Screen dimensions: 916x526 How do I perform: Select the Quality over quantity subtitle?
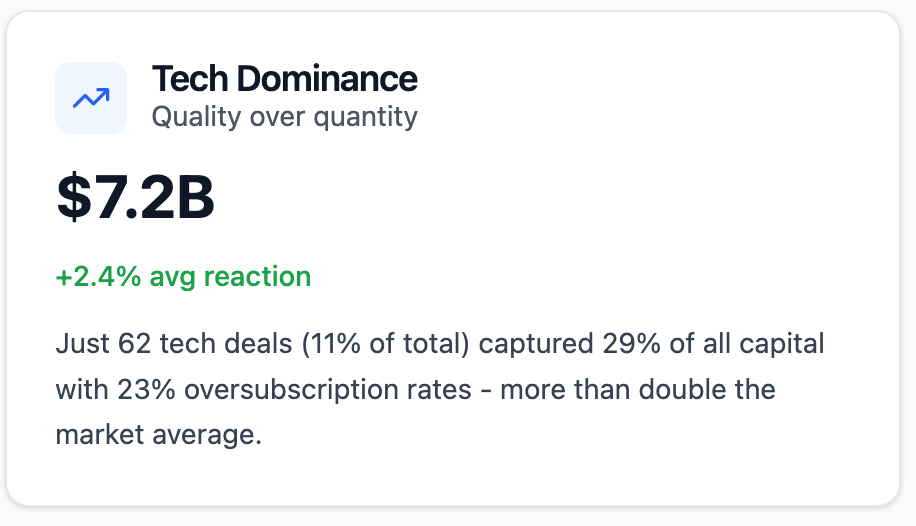coord(284,117)
